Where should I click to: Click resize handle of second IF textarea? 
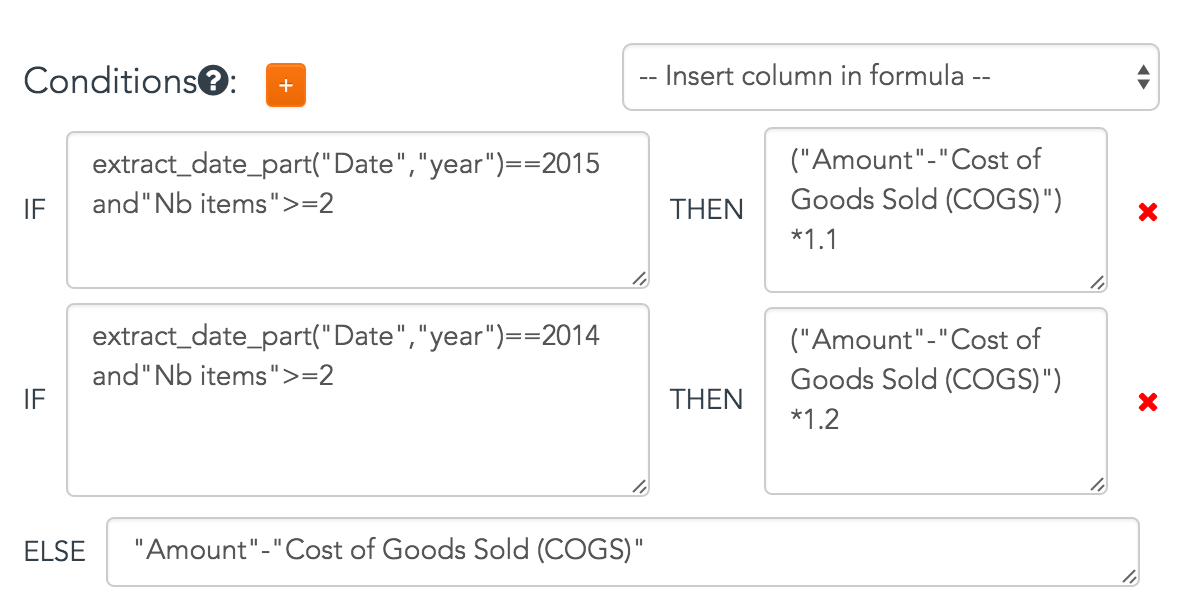tap(639, 486)
